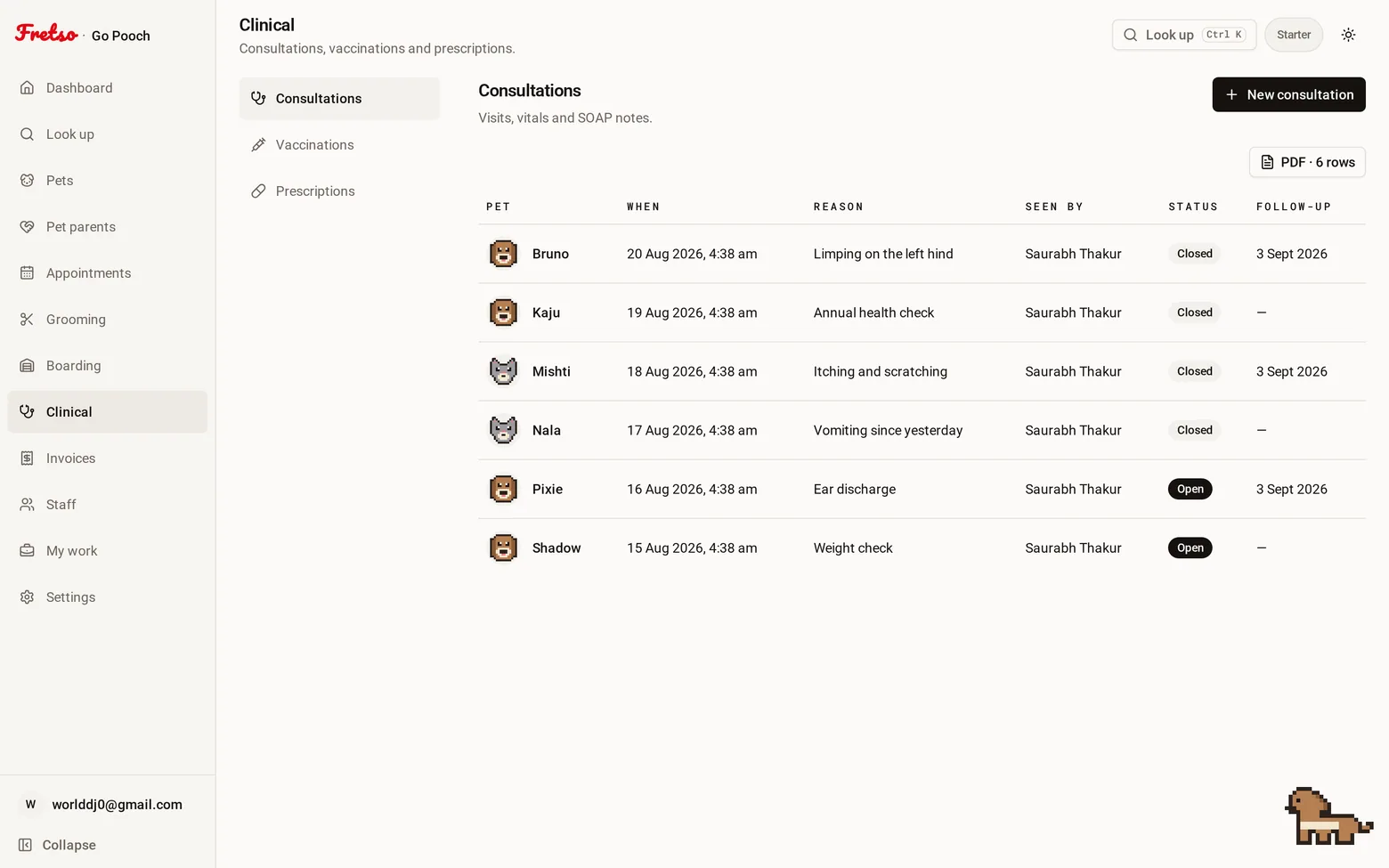Click the Open status badge for Shadow

pyautogui.click(x=1190, y=548)
